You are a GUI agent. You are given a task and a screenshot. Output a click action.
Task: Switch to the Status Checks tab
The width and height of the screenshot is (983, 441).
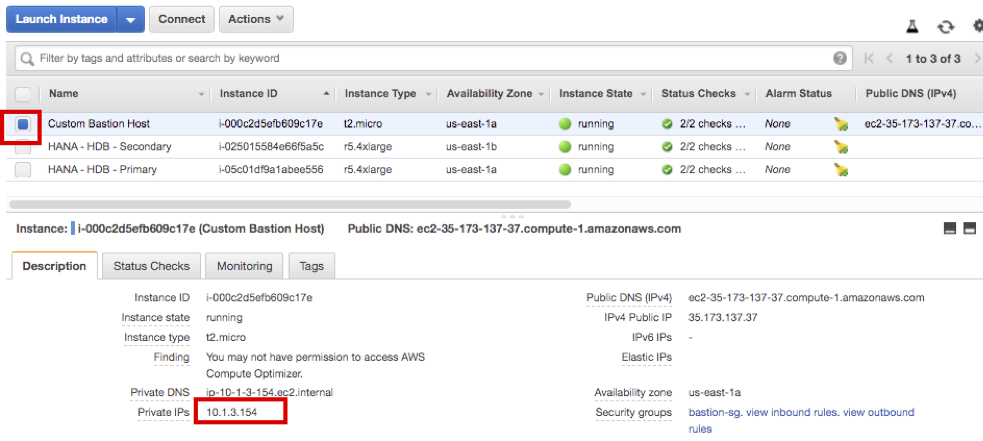point(151,266)
